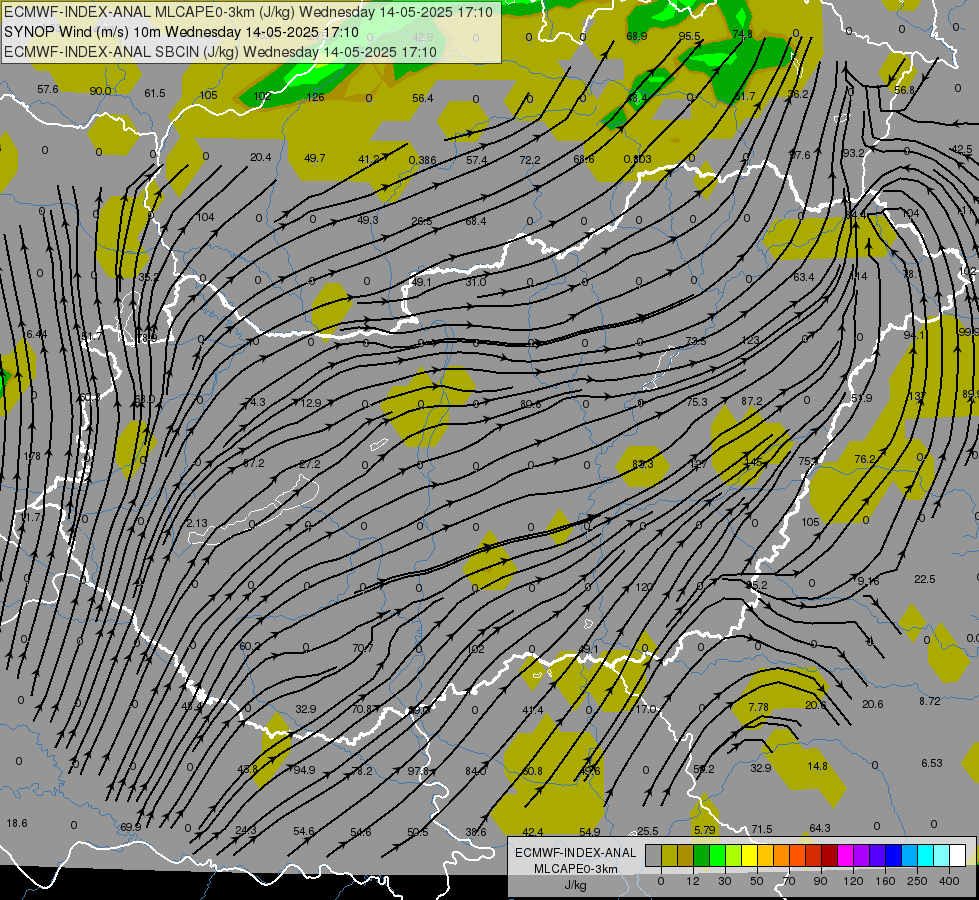Click the legend tick label 30
The height and width of the screenshot is (900, 979).
point(725,881)
